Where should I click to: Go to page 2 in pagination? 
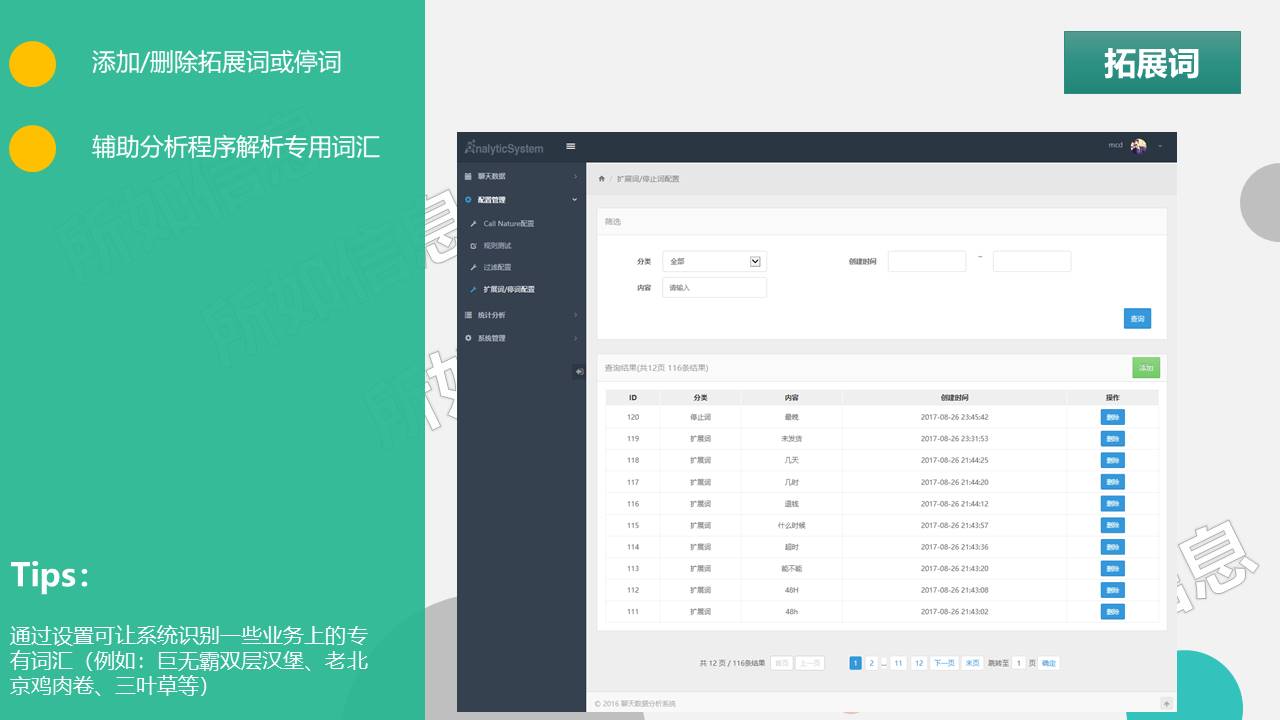872,663
